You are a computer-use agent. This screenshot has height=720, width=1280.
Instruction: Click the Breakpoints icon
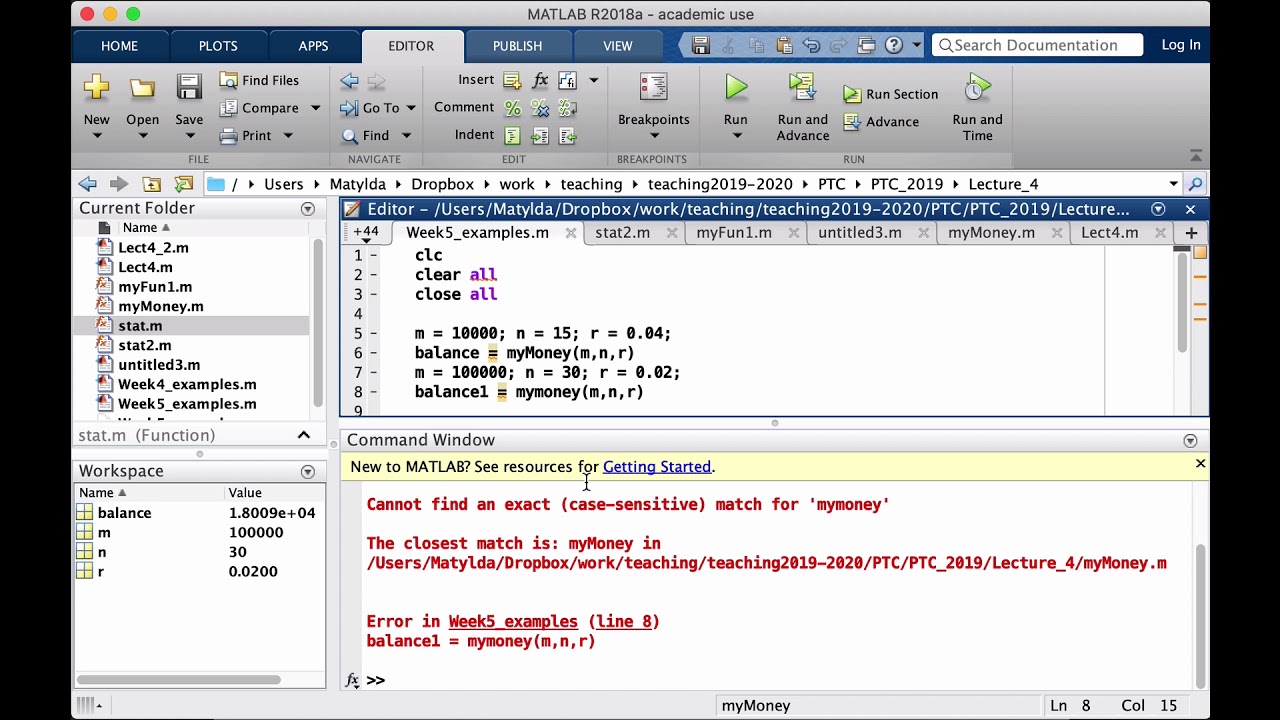pyautogui.click(x=653, y=88)
